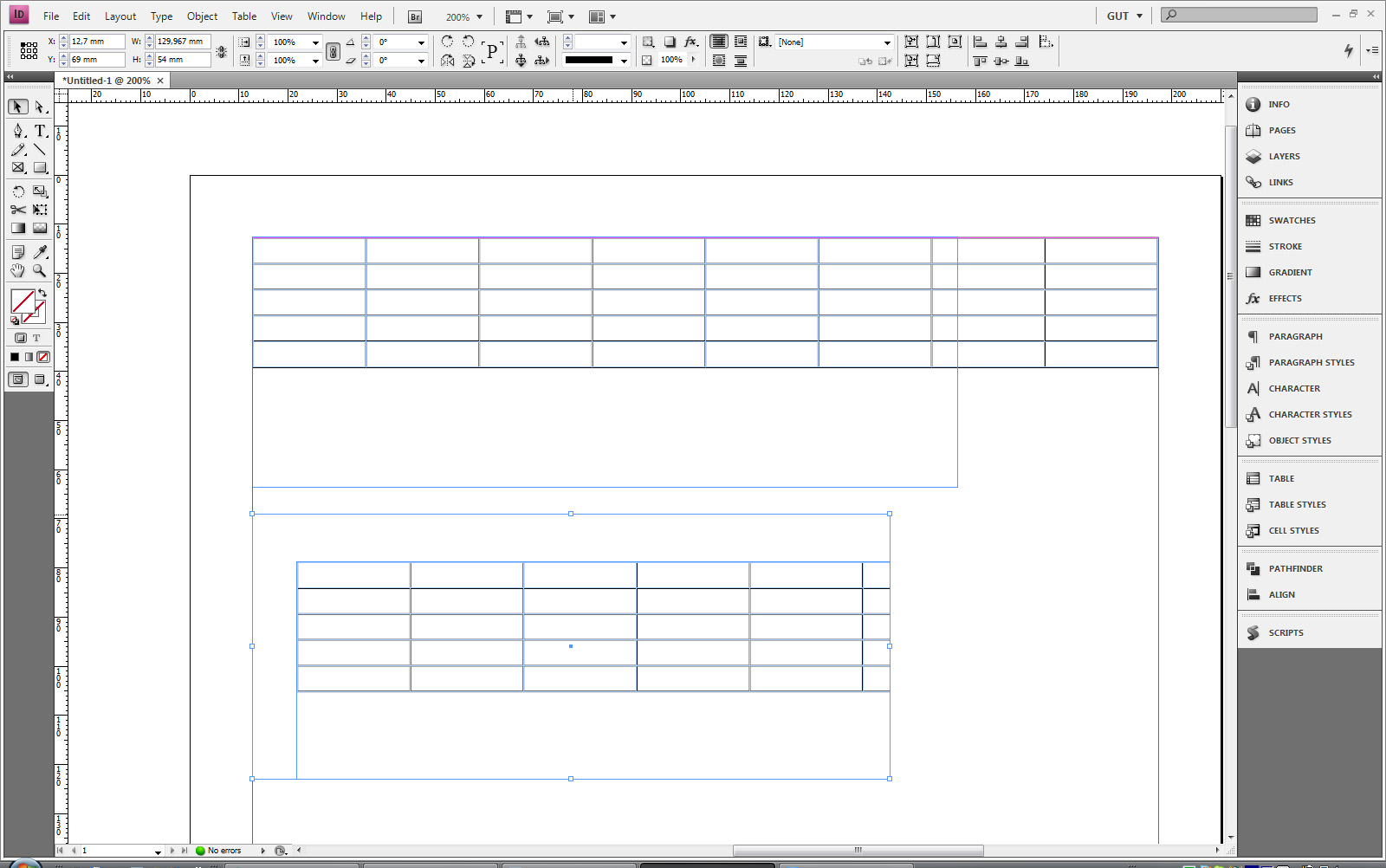Swap fill and stroke arrows

(42, 293)
